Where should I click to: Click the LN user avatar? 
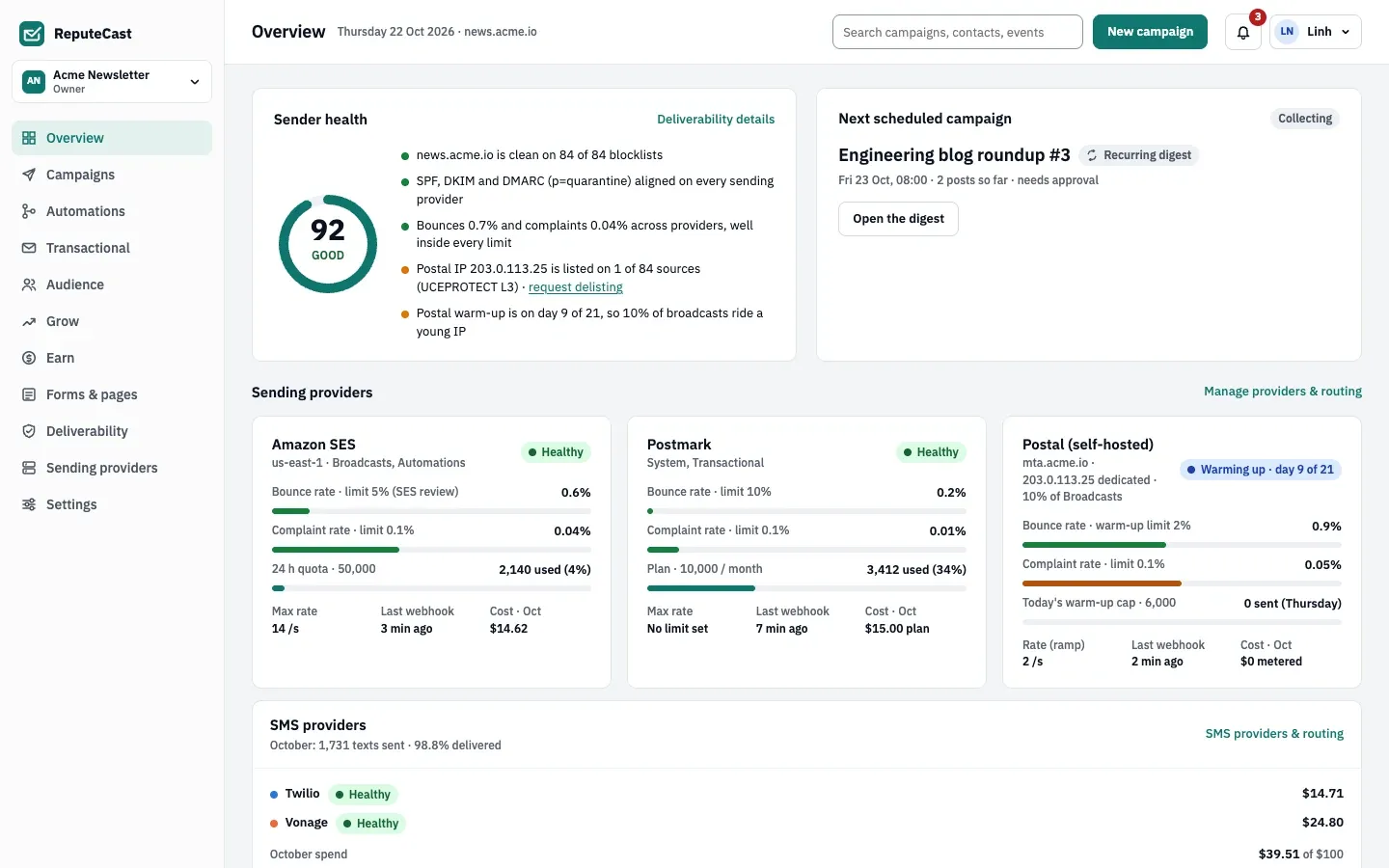click(1287, 32)
